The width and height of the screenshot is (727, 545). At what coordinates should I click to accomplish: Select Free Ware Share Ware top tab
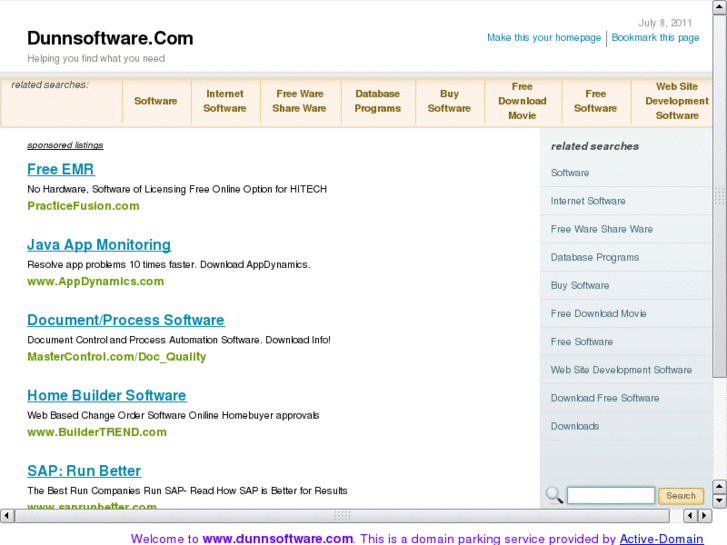(299, 101)
